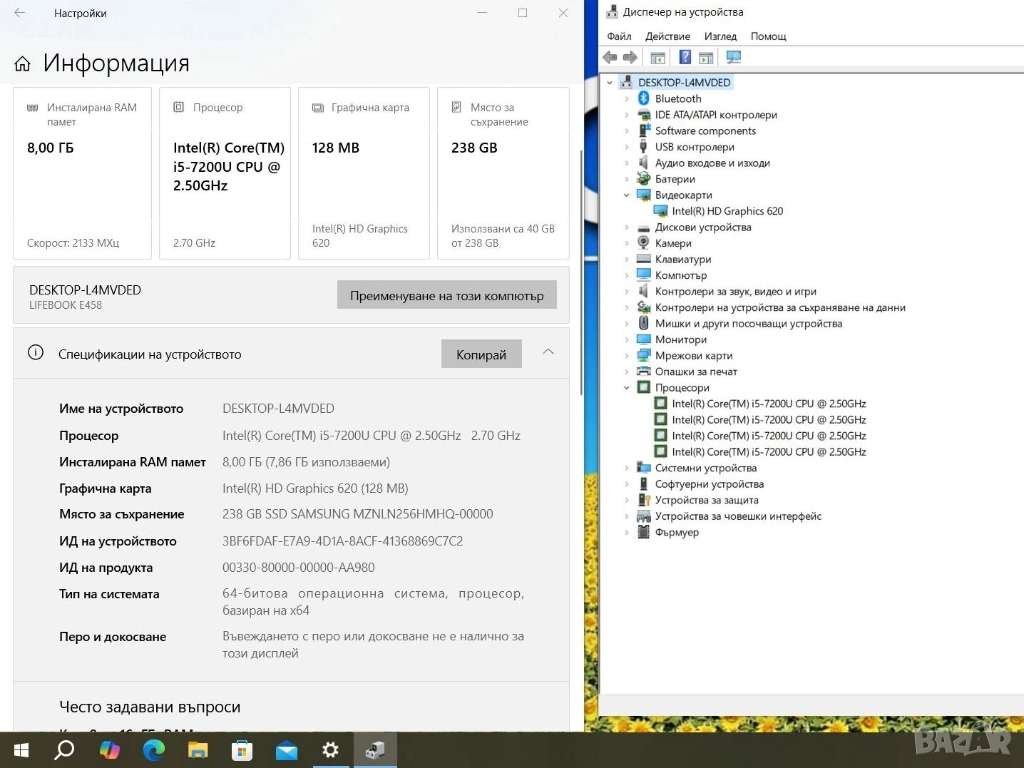This screenshot has width=1024, height=768.
Task: Click the Help icon in Device Manager toolbar
Action: point(685,58)
